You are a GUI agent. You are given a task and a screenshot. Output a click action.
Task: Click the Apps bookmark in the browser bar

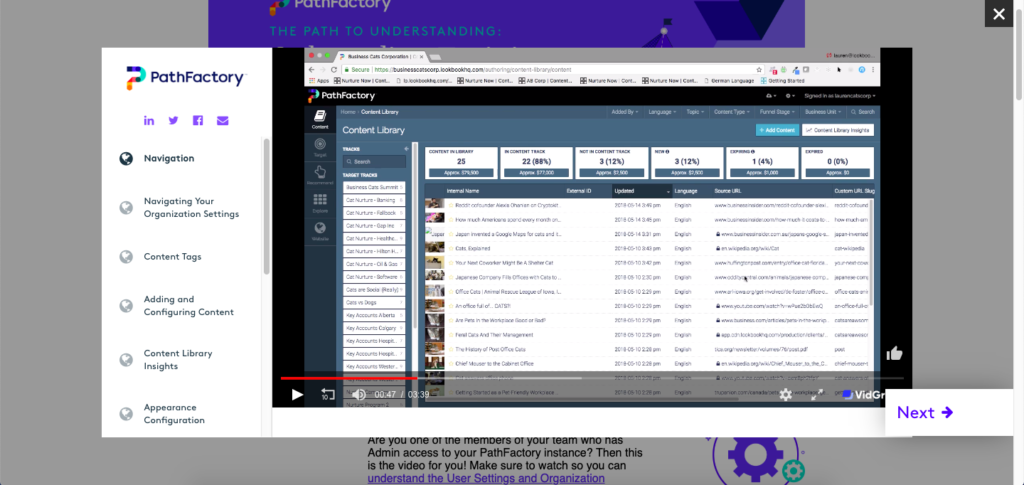pyautogui.click(x=319, y=81)
